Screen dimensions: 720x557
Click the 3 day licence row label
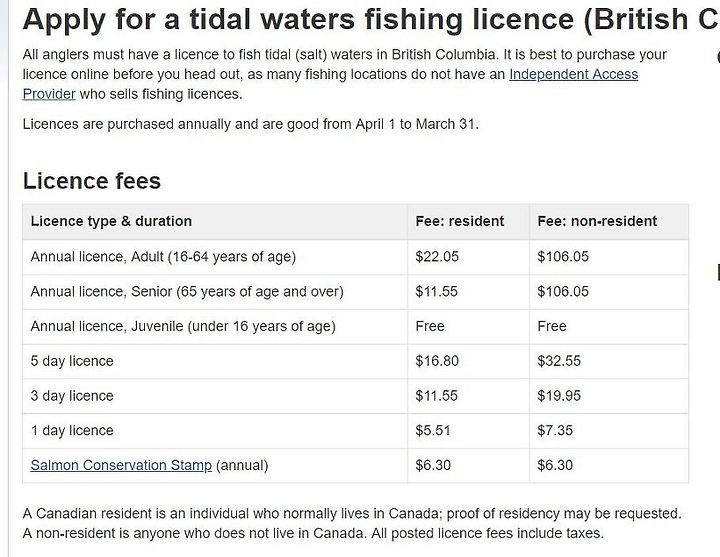point(72,396)
